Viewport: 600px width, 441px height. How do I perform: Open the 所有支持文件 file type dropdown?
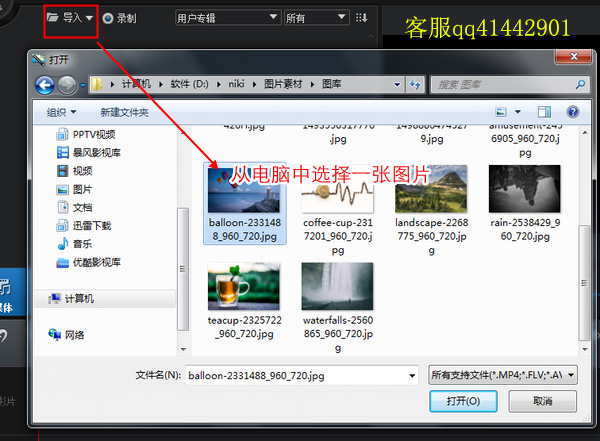click(x=503, y=375)
